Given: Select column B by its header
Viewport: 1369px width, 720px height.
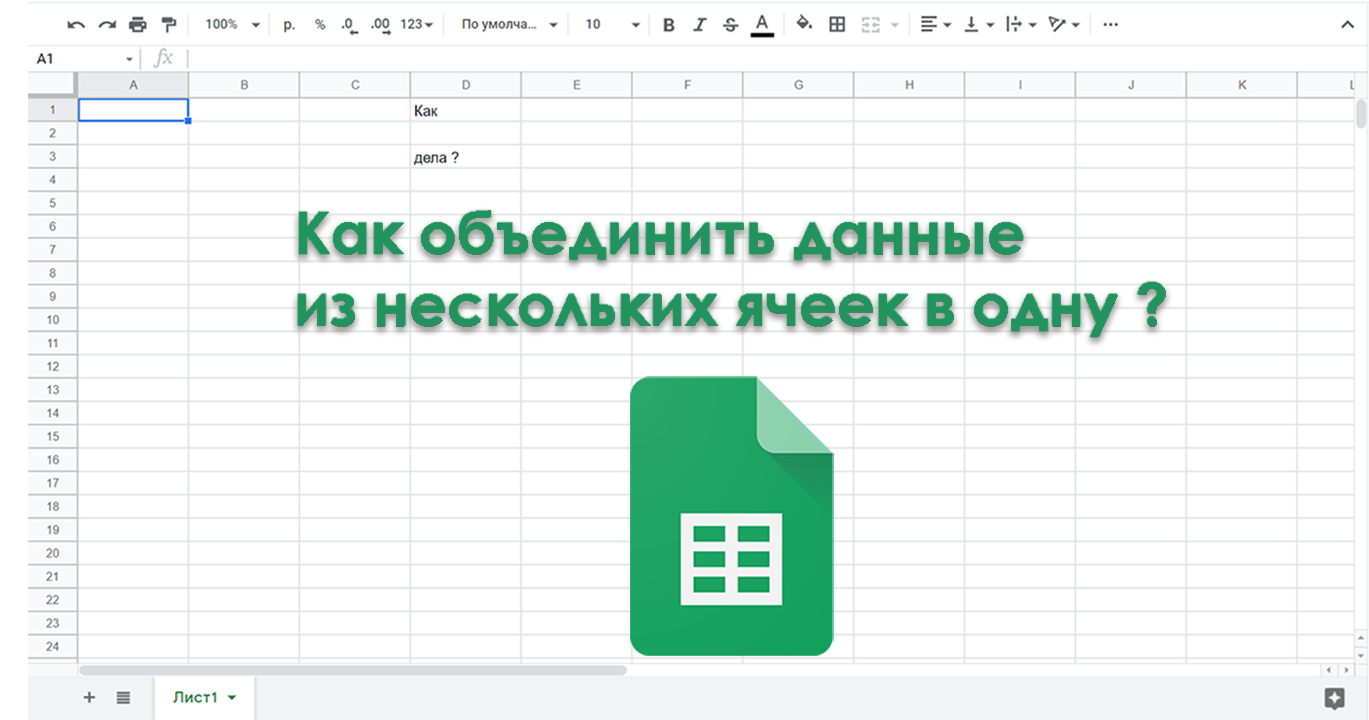Looking at the screenshot, I should (244, 86).
